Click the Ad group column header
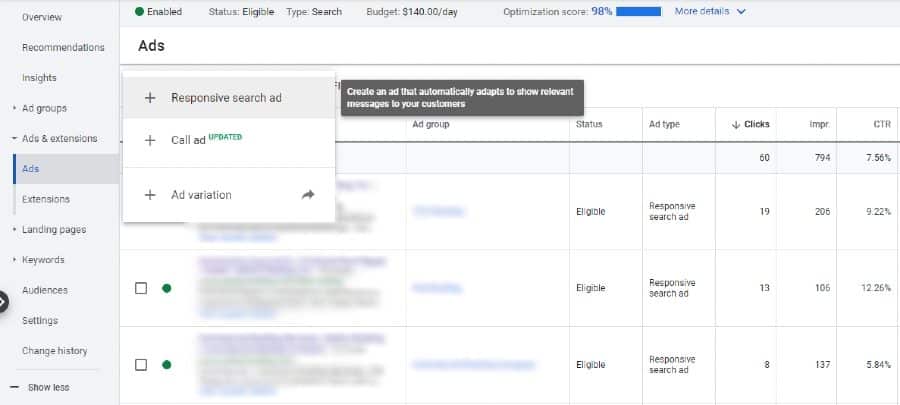The height and width of the screenshot is (405, 900). [430, 124]
